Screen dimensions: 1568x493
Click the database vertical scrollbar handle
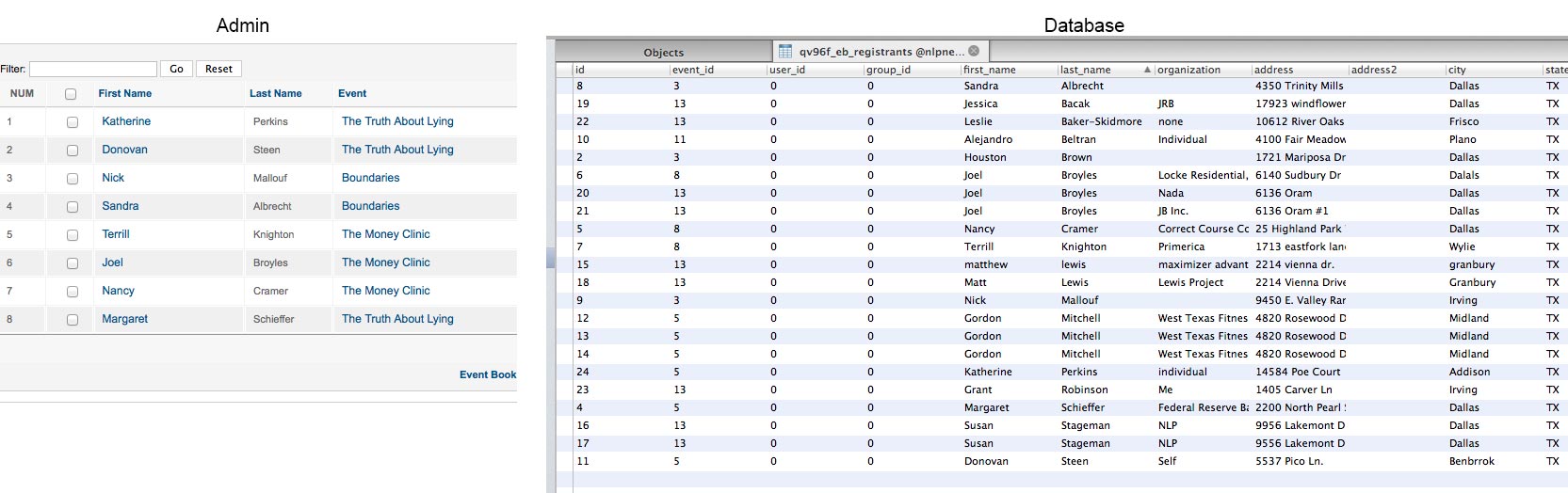(x=550, y=259)
